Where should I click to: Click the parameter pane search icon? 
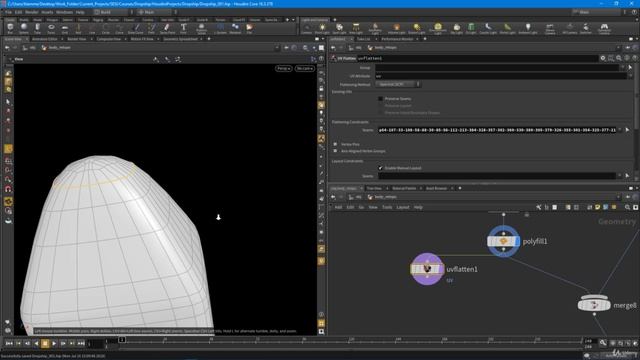(x=619, y=58)
